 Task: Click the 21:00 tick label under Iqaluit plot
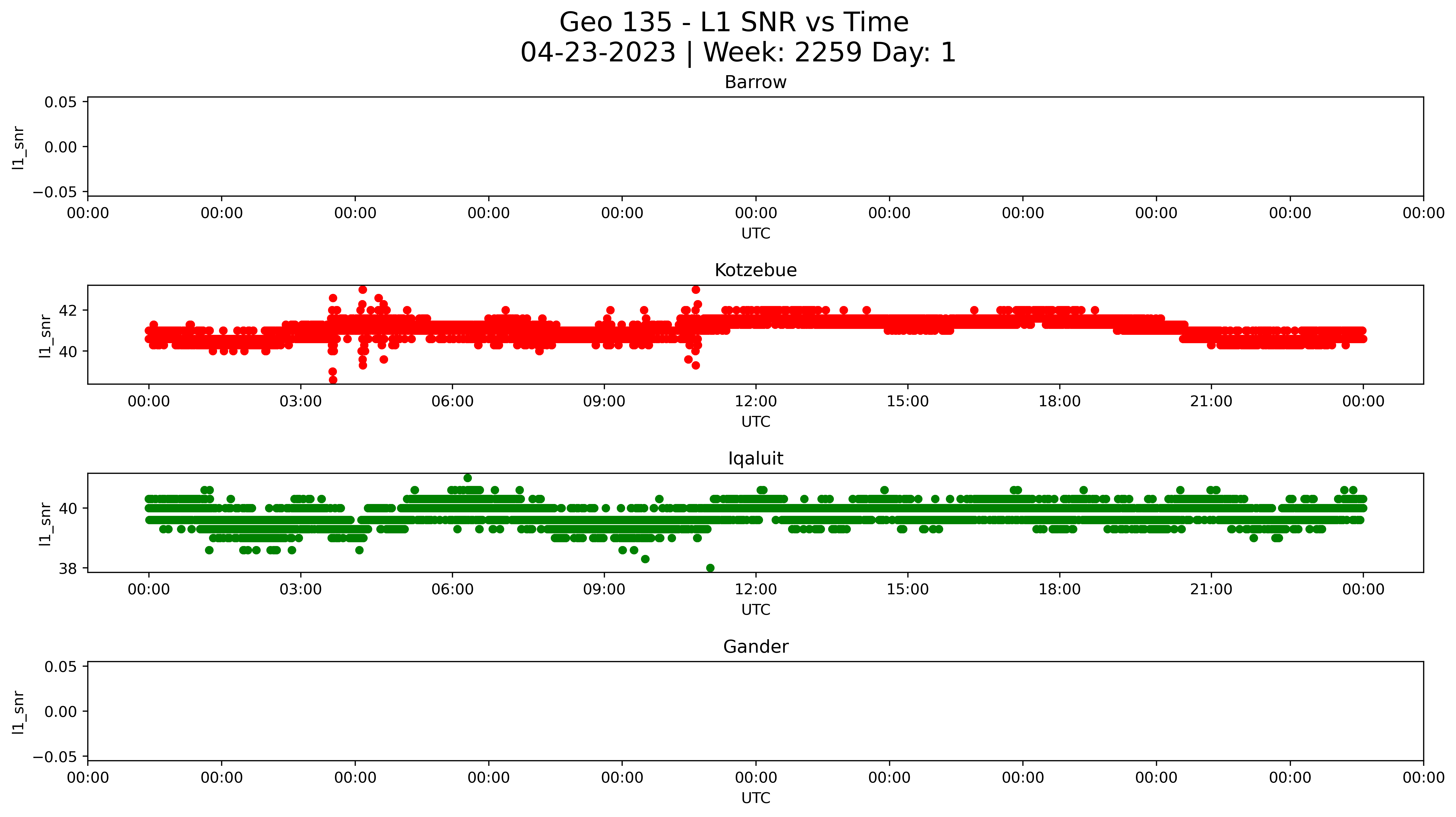point(1211,590)
